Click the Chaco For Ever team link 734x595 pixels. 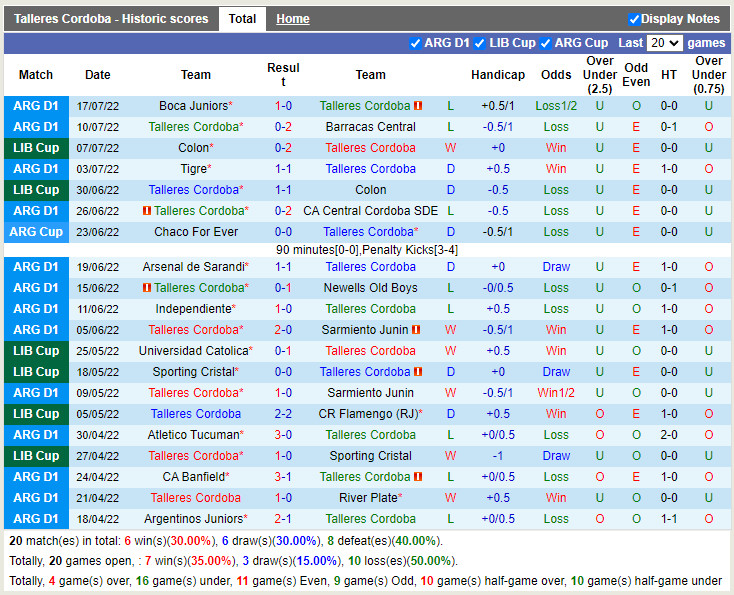pyautogui.click(x=196, y=232)
